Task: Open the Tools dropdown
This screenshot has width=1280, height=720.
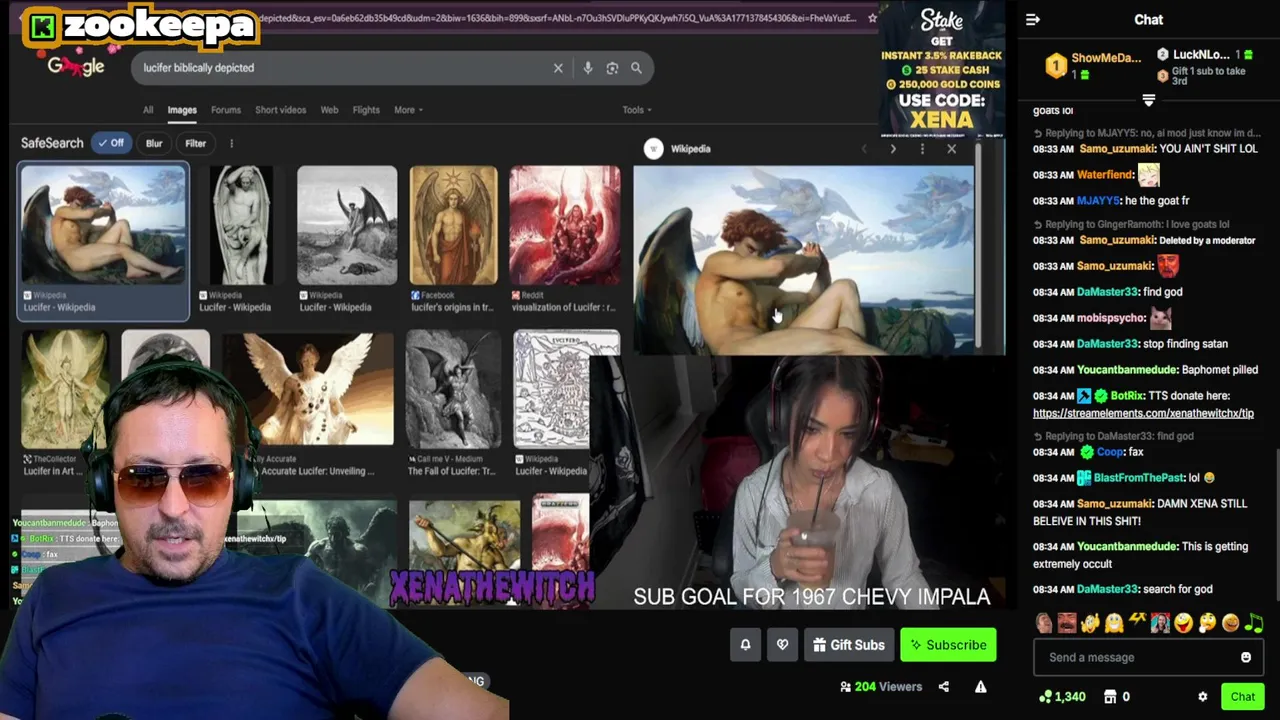Action: click(x=636, y=110)
